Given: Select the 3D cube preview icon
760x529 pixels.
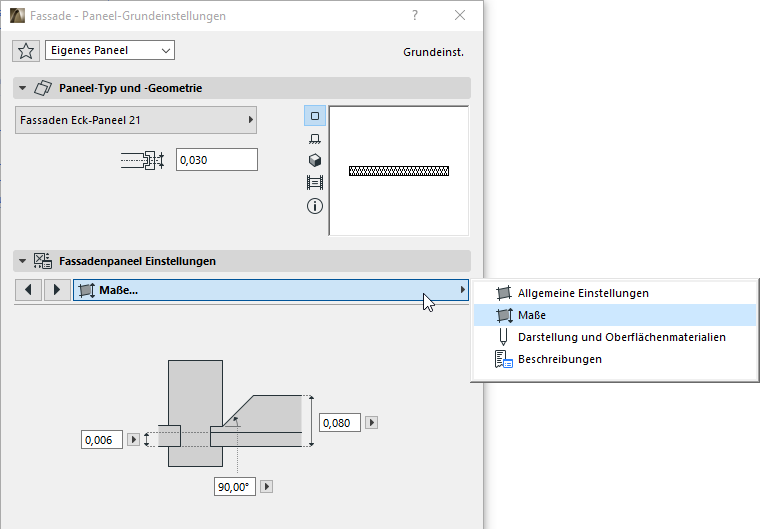Looking at the screenshot, I should [x=315, y=160].
